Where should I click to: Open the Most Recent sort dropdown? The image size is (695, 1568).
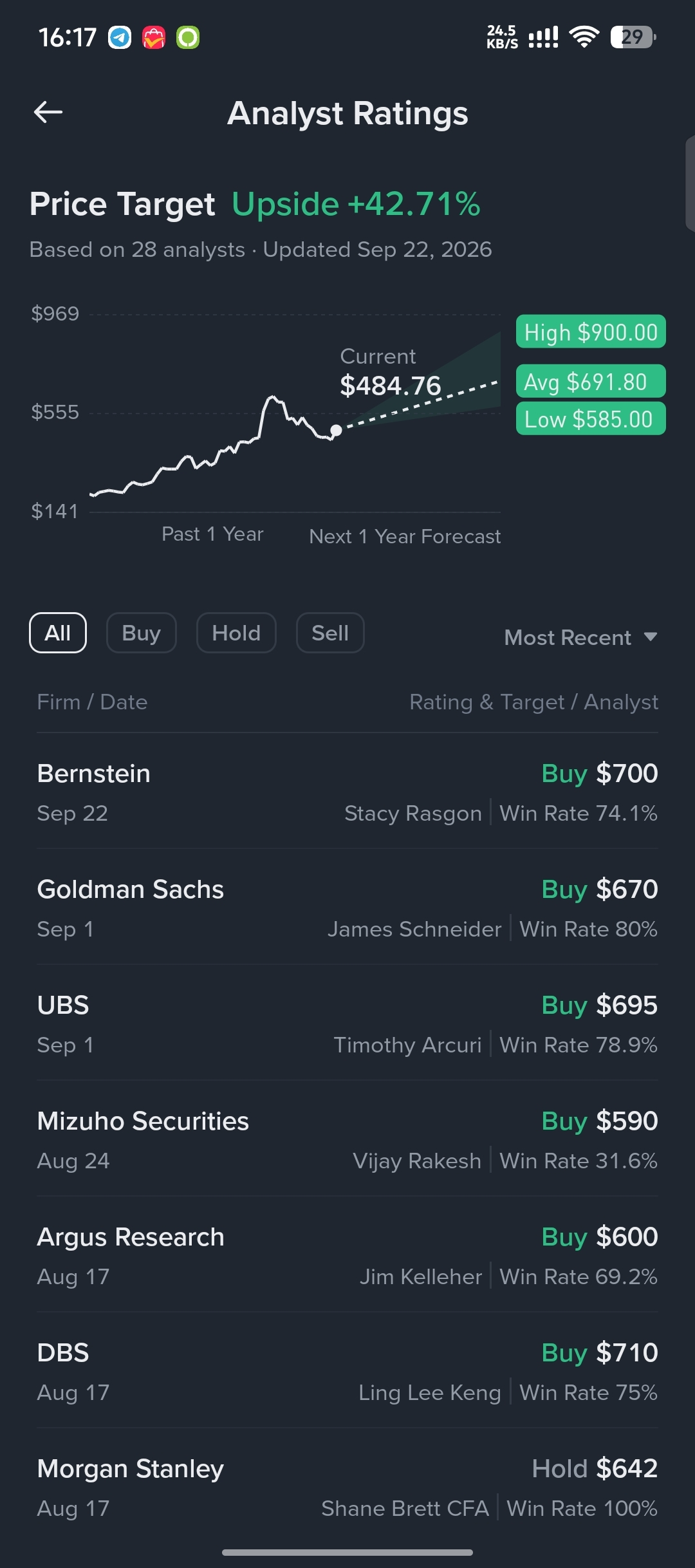[x=580, y=637]
